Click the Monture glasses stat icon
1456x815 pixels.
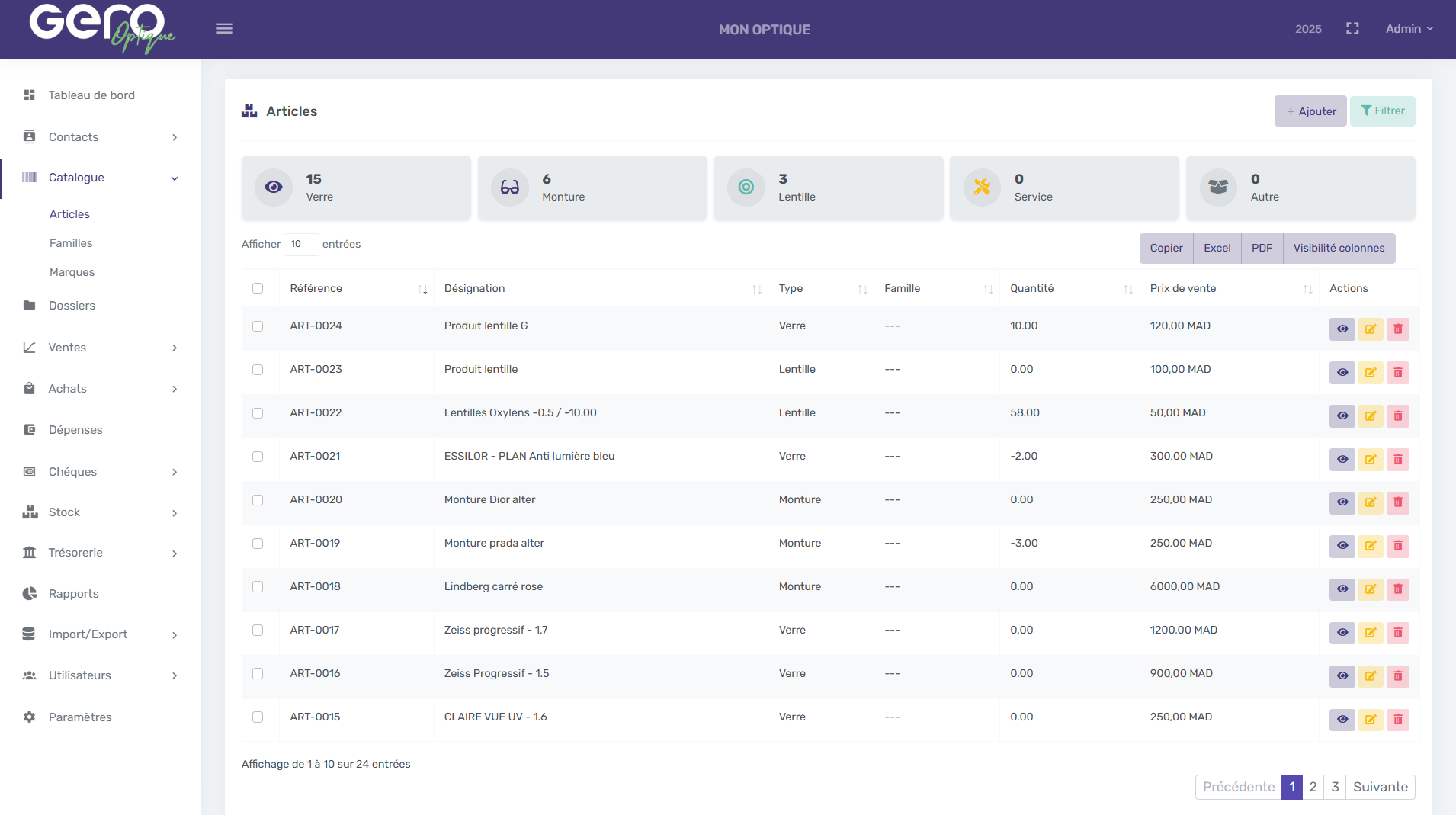tap(509, 187)
